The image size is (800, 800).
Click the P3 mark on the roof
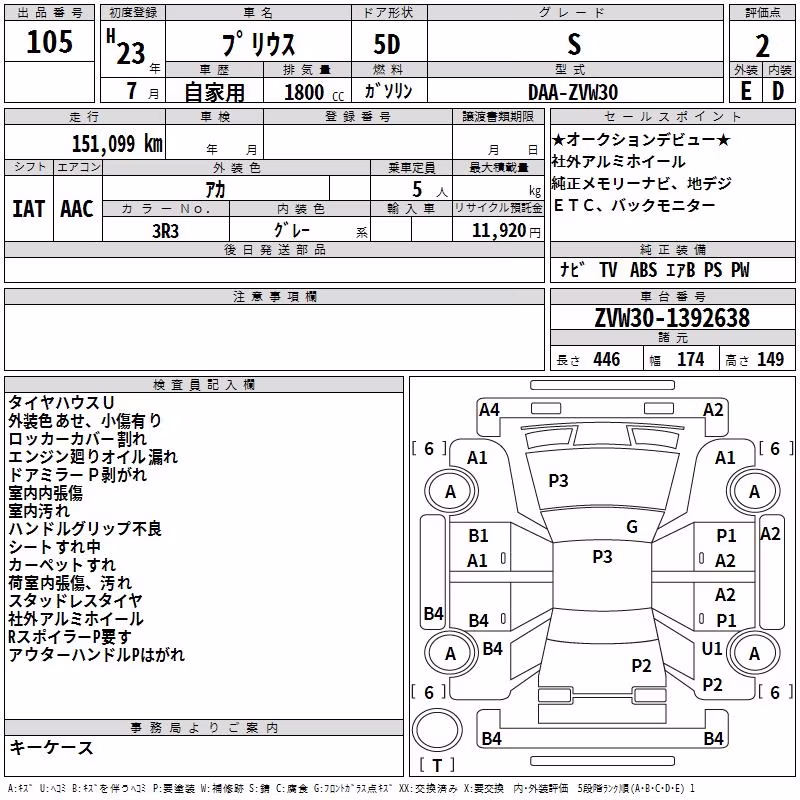point(602,557)
